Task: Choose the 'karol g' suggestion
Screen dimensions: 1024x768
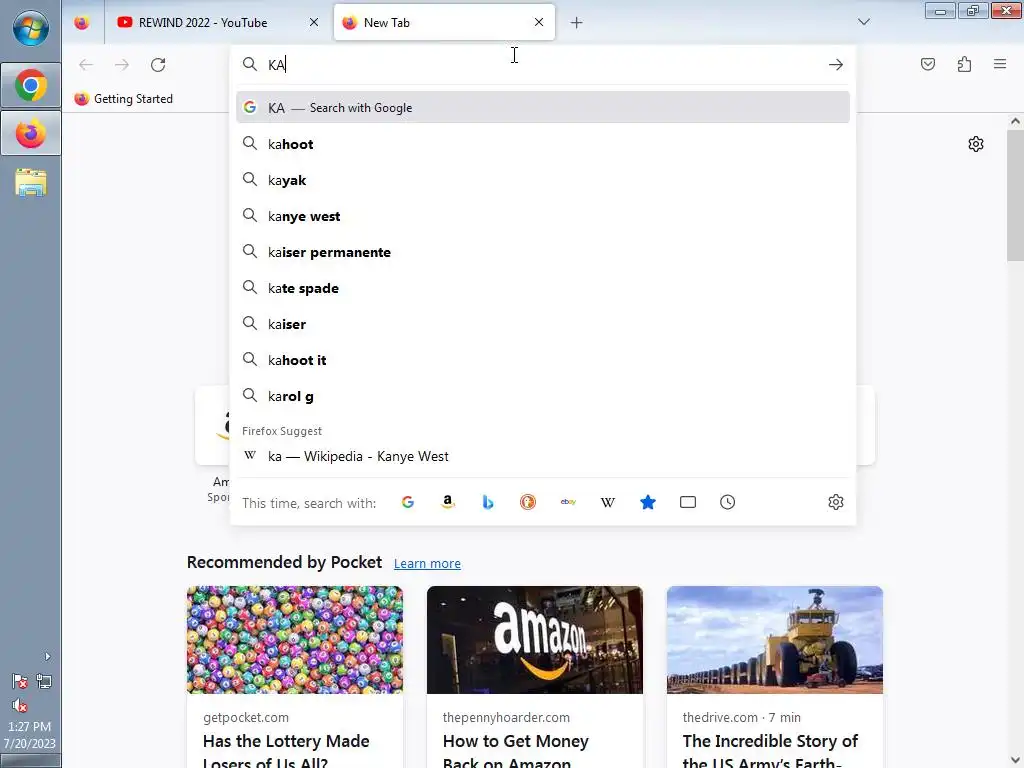Action: pos(543,396)
